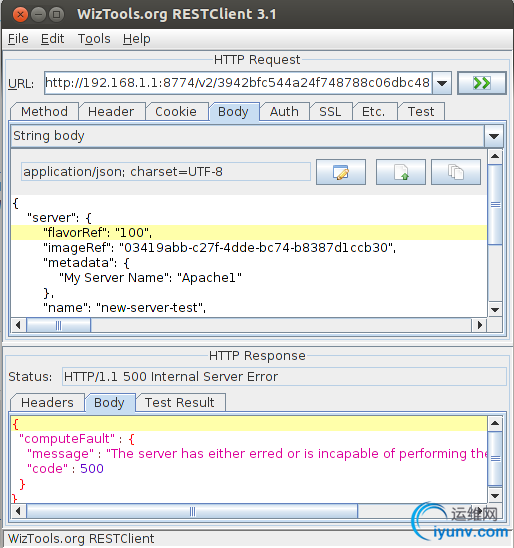Click the request body scroll left arrow

click(18, 325)
